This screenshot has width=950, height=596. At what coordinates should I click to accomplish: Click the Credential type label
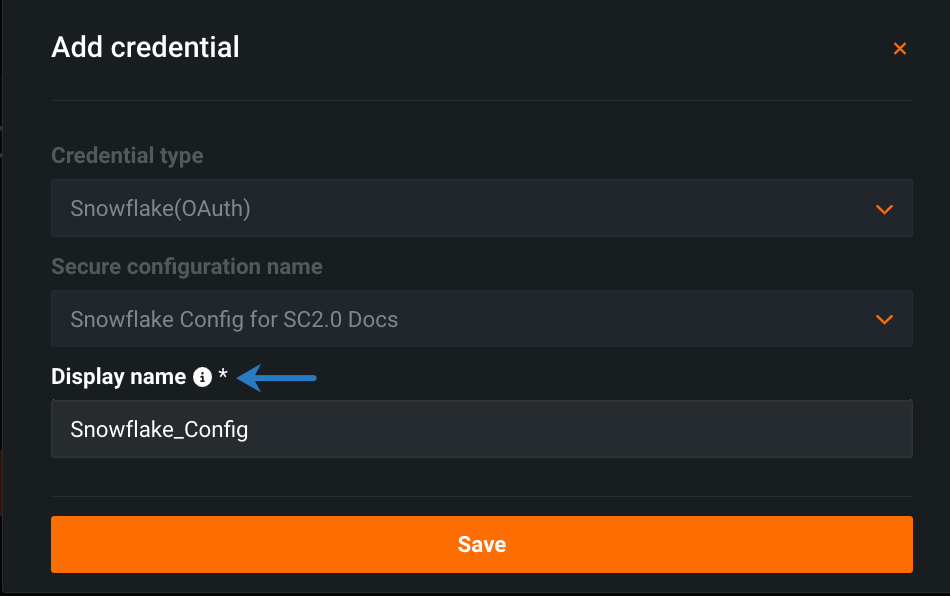(127, 156)
